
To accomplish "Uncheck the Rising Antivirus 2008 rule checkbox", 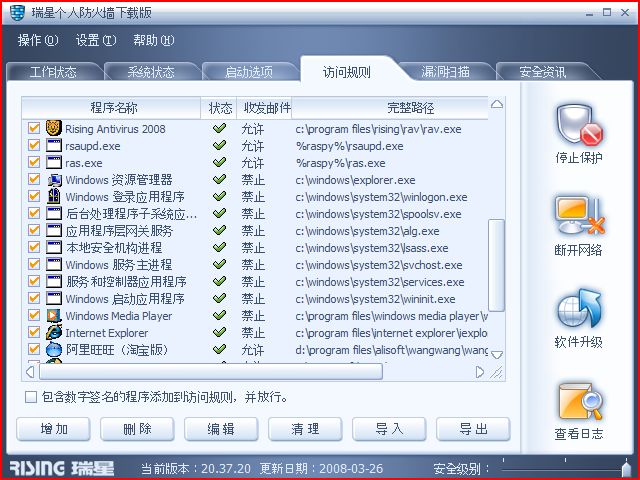I will [x=34, y=128].
